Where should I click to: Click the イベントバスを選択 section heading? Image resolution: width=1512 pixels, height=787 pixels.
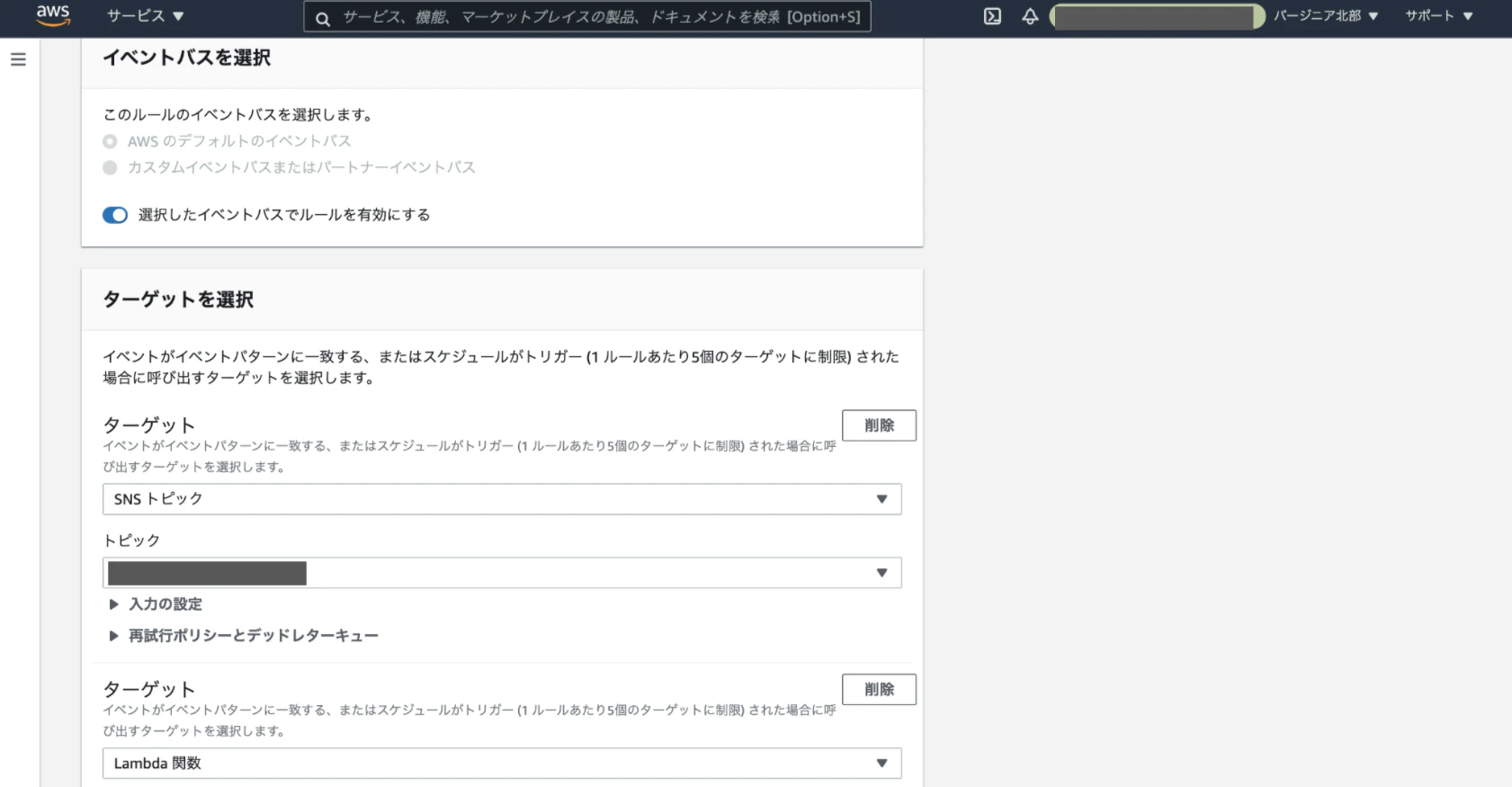click(187, 58)
